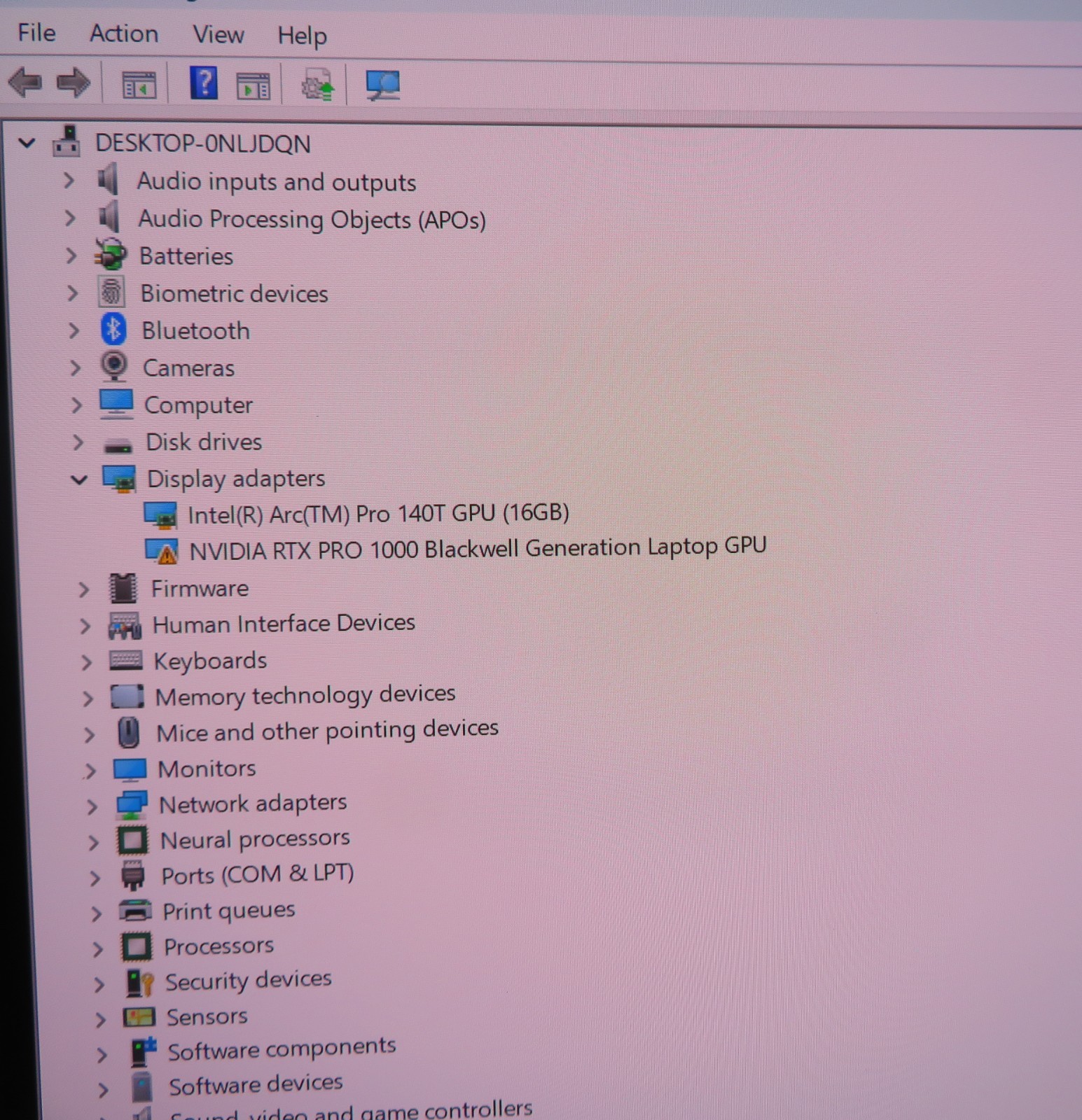This screenshot has height=1120, width=1082.
Task: Expand the Cameras category chevron
Action: [x=76, y=367]
